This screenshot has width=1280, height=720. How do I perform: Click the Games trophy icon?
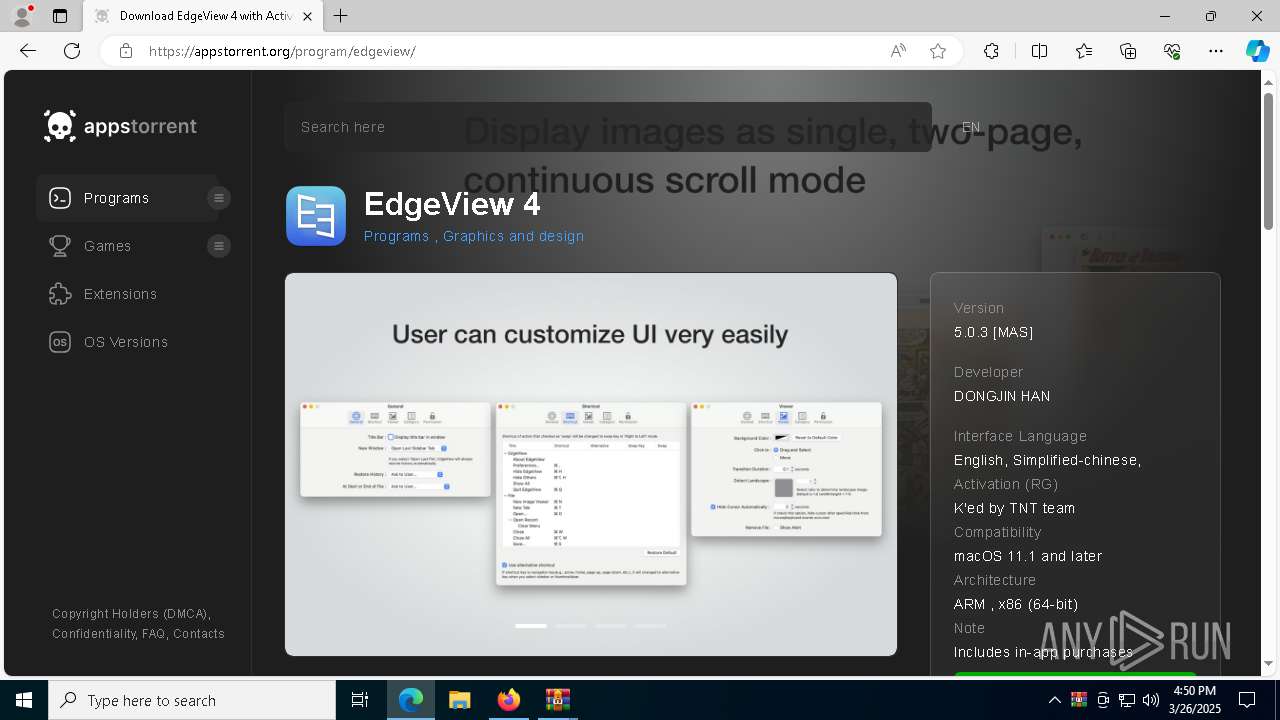60,246
